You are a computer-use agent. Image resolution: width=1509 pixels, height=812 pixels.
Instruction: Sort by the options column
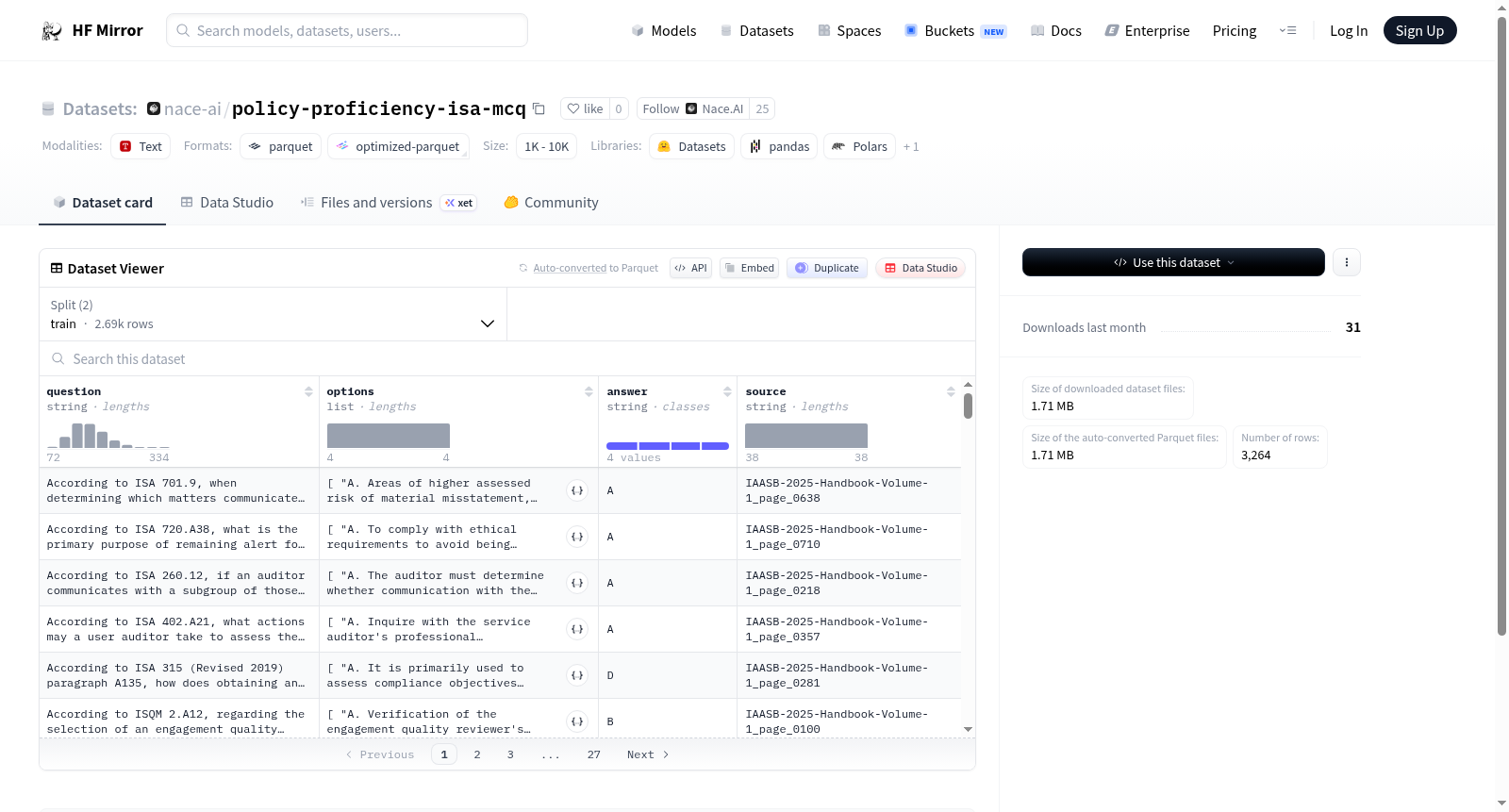coord(589,391)
